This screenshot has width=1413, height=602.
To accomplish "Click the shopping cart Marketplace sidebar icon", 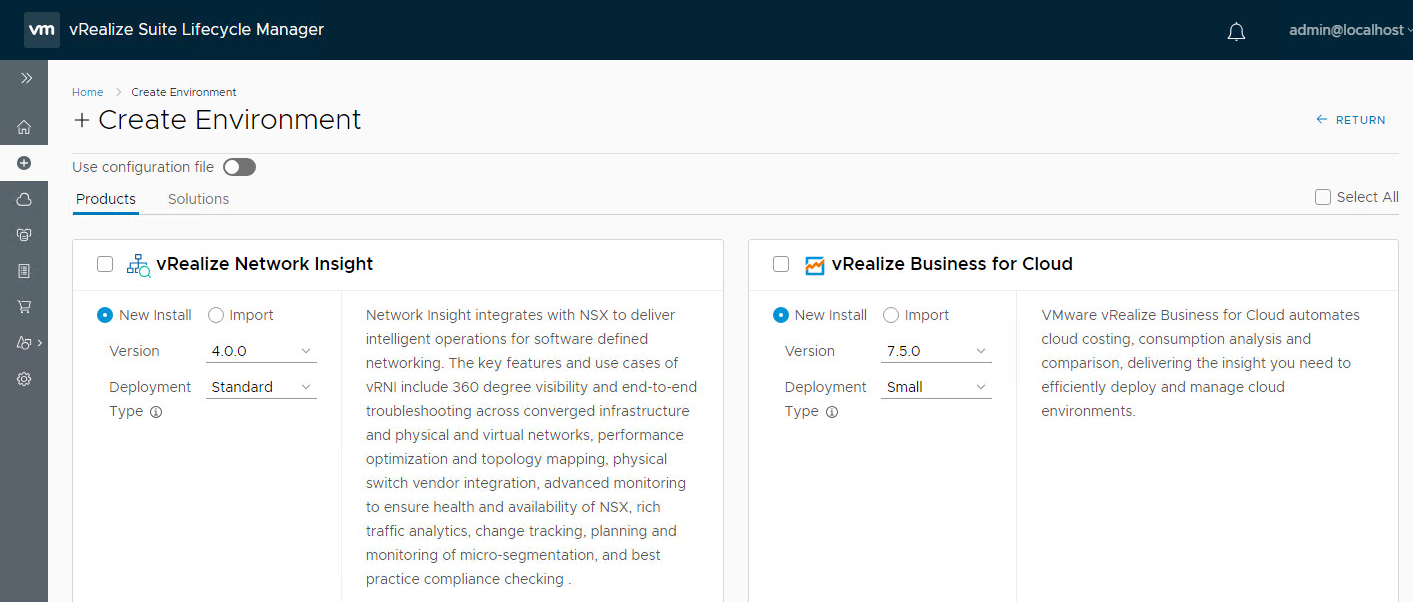I will click(24, 307).
